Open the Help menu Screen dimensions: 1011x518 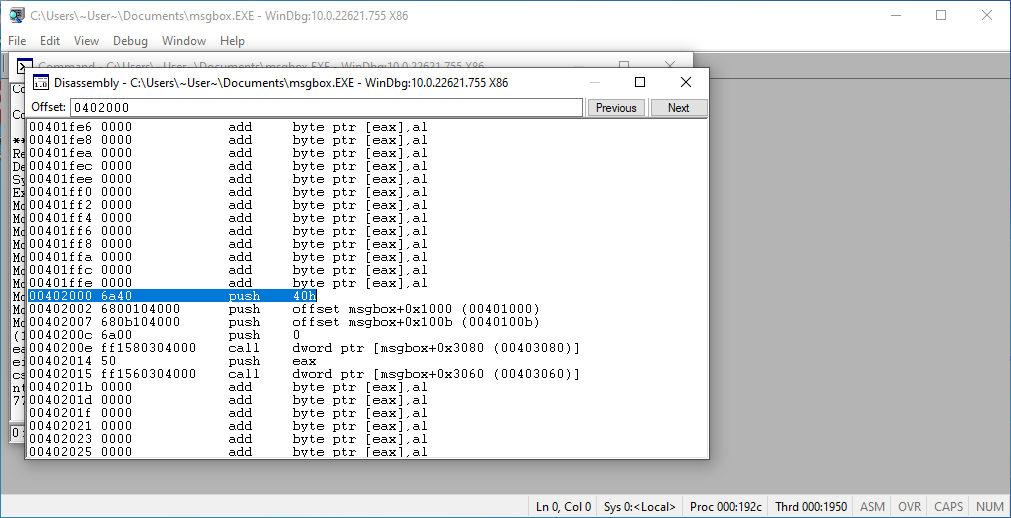click(x=232, y=41)
